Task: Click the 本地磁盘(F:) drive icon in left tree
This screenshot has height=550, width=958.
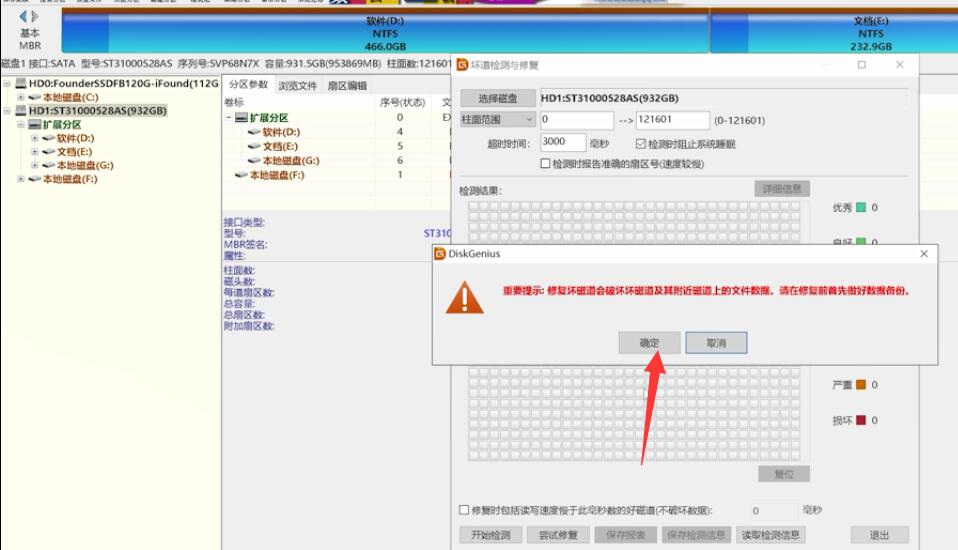Action: coord(35,178)
